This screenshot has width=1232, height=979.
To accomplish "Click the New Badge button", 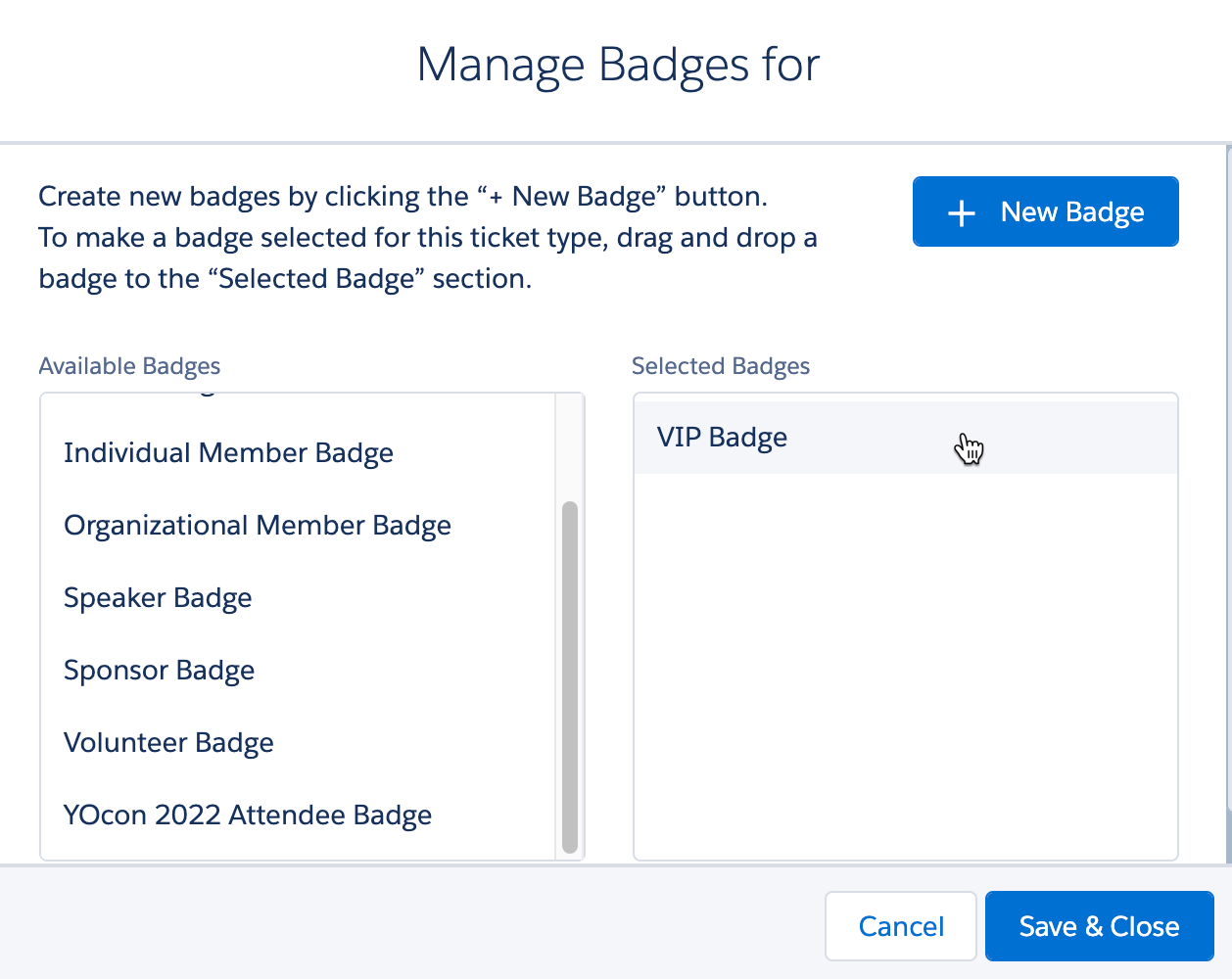I will point(1045,211).
